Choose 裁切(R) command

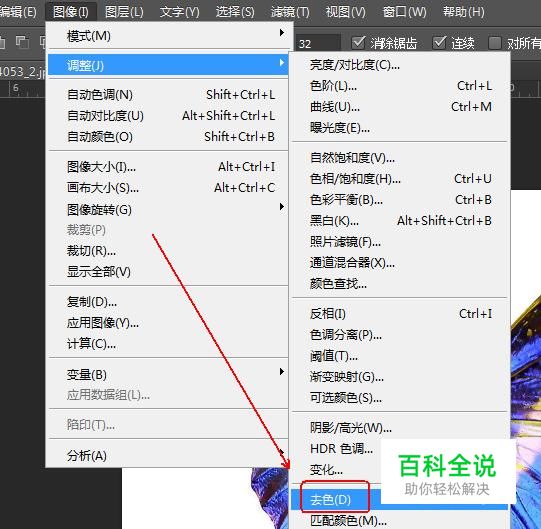coord(168,251)
